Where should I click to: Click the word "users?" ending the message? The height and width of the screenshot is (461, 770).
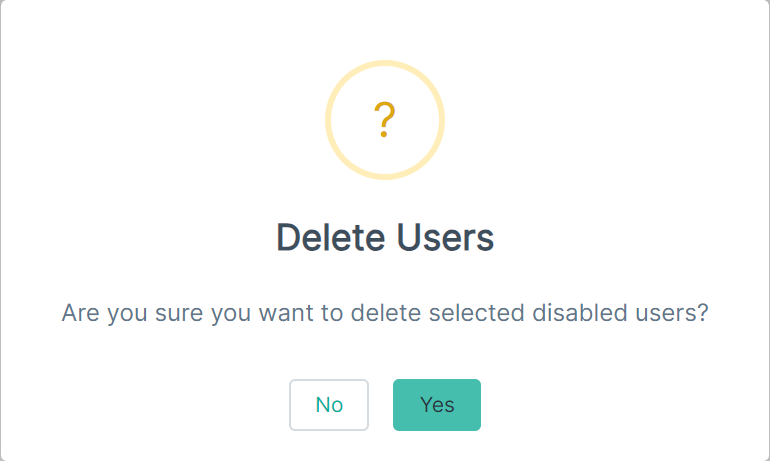pyautogui.click(x=672, y=313)
